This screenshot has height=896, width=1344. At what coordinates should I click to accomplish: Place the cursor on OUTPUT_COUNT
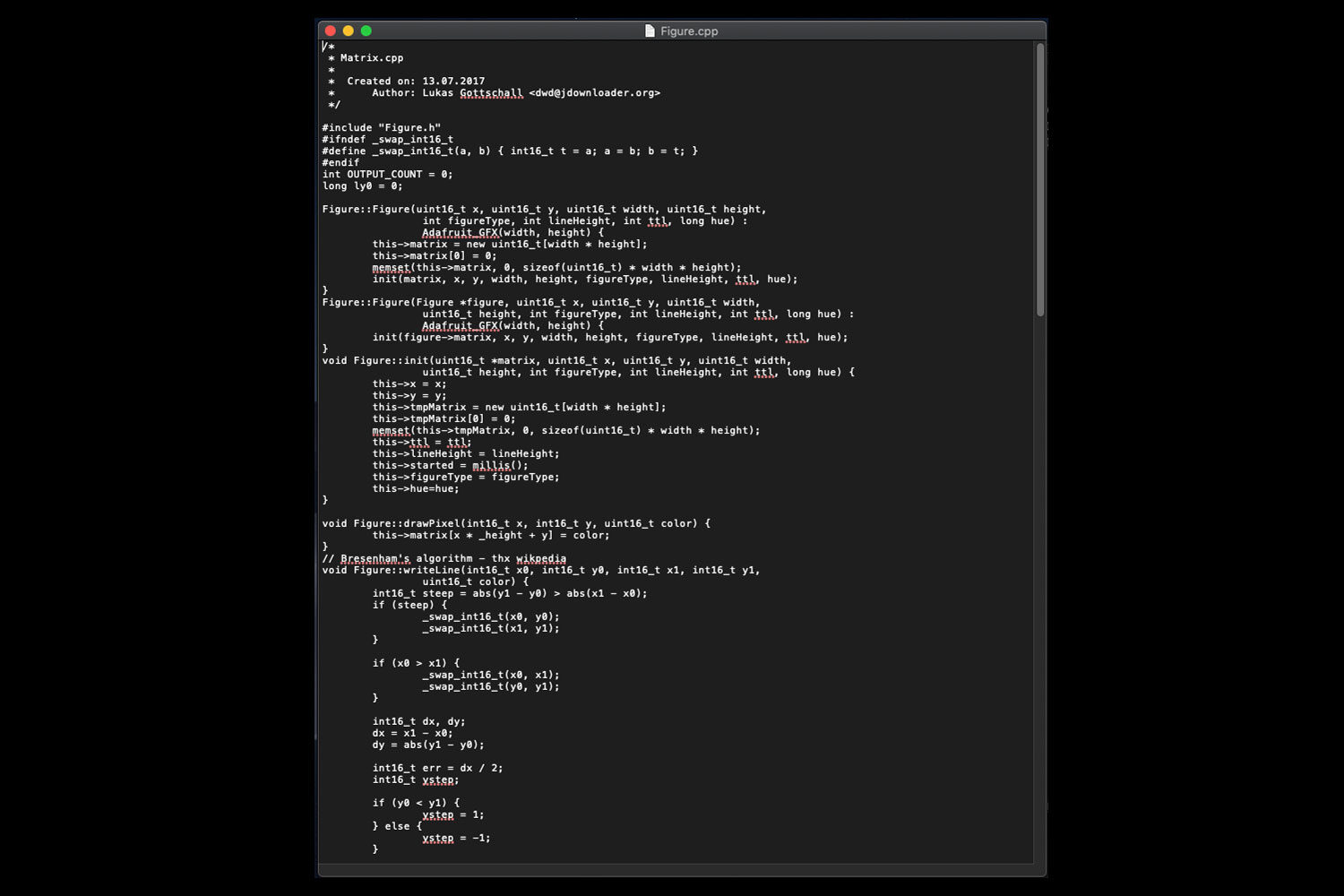[x=384, y=175]
